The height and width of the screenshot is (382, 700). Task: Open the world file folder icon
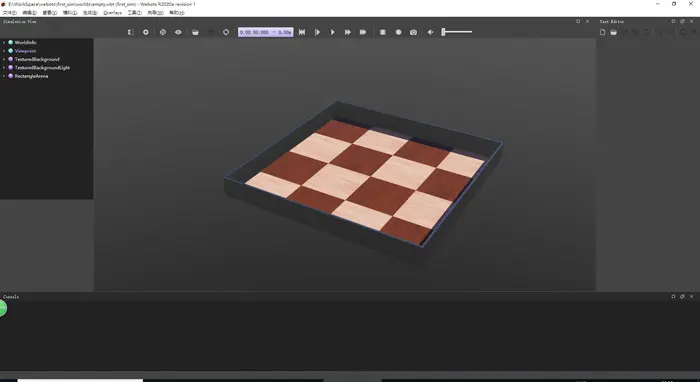[x=195, y=32]
